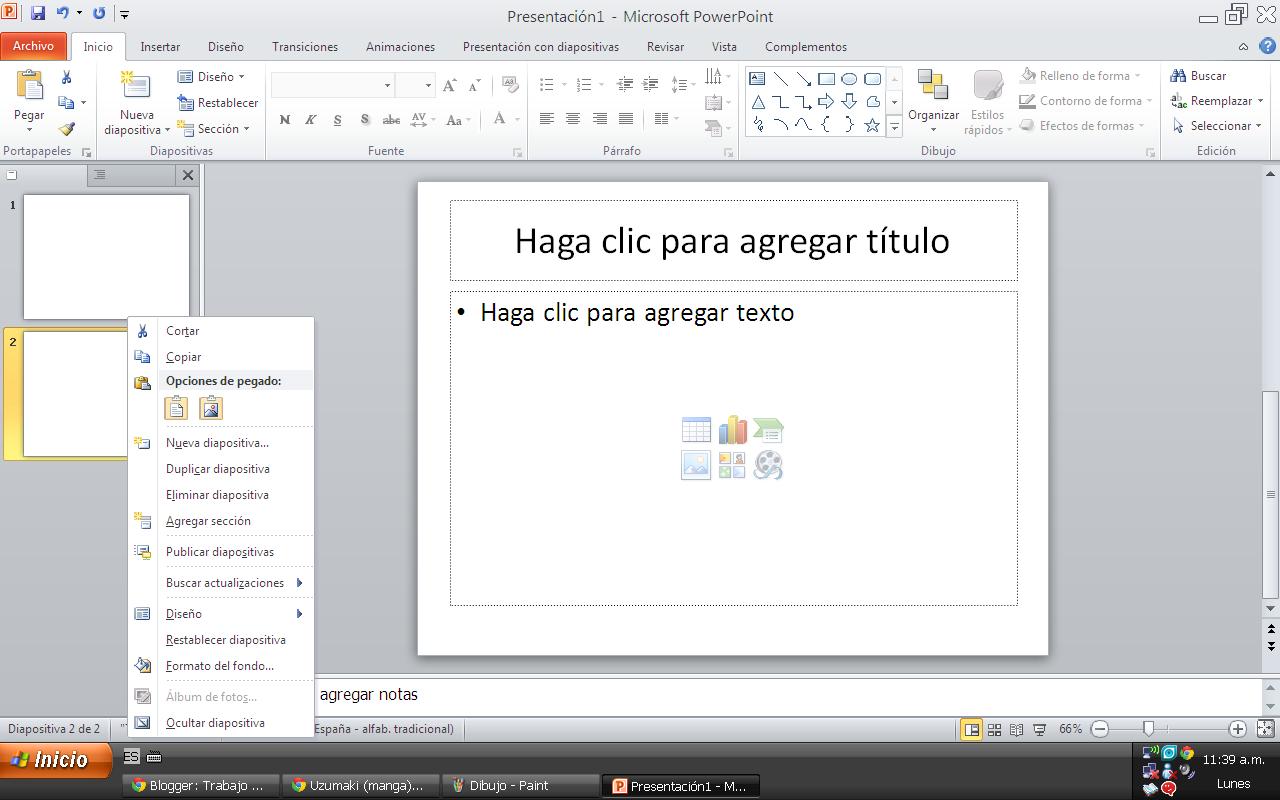Switch to the Transiciones ribbon tab

pos(304,46)
